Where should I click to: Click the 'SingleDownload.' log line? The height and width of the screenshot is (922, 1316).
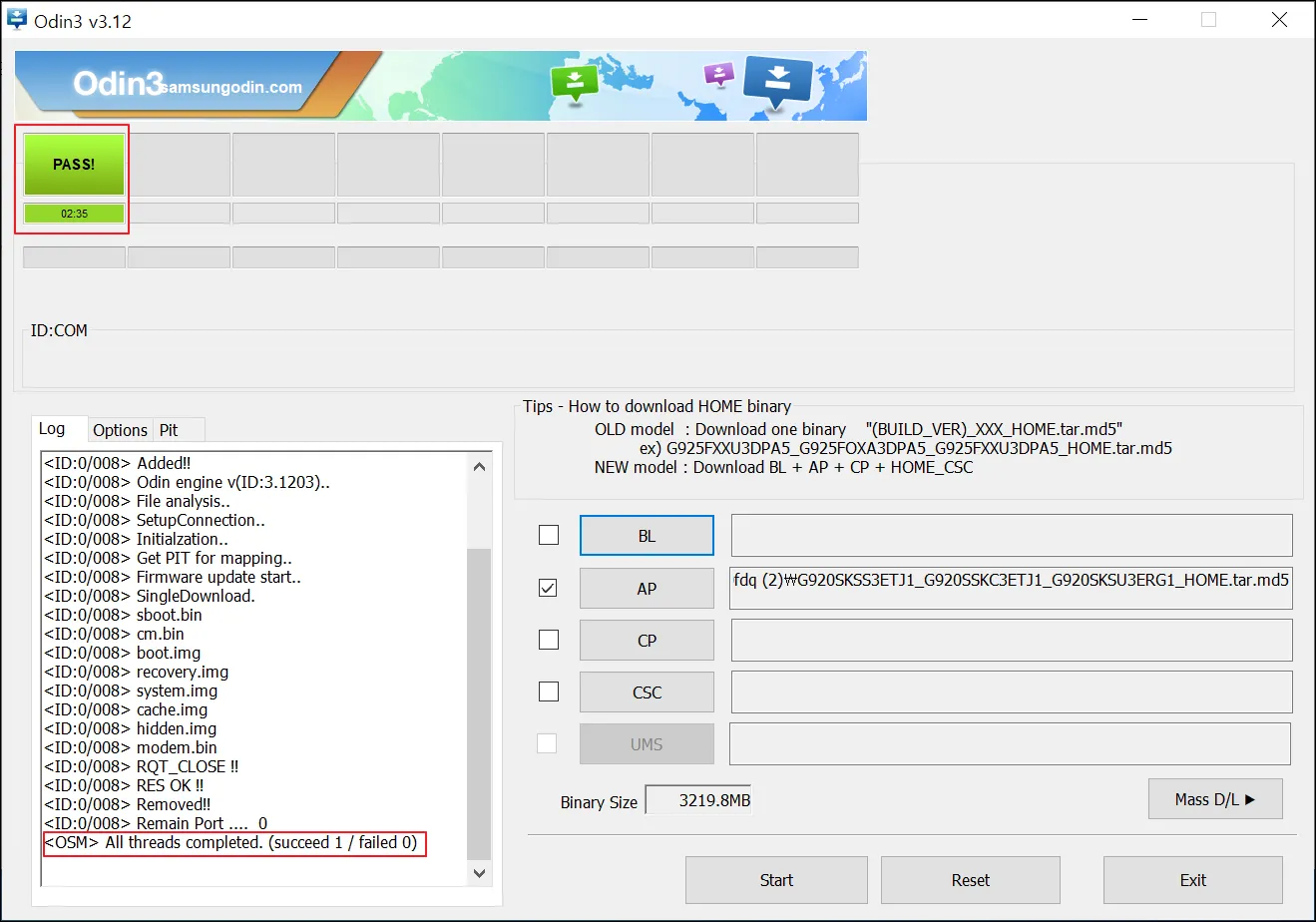(x=150, y=596)
